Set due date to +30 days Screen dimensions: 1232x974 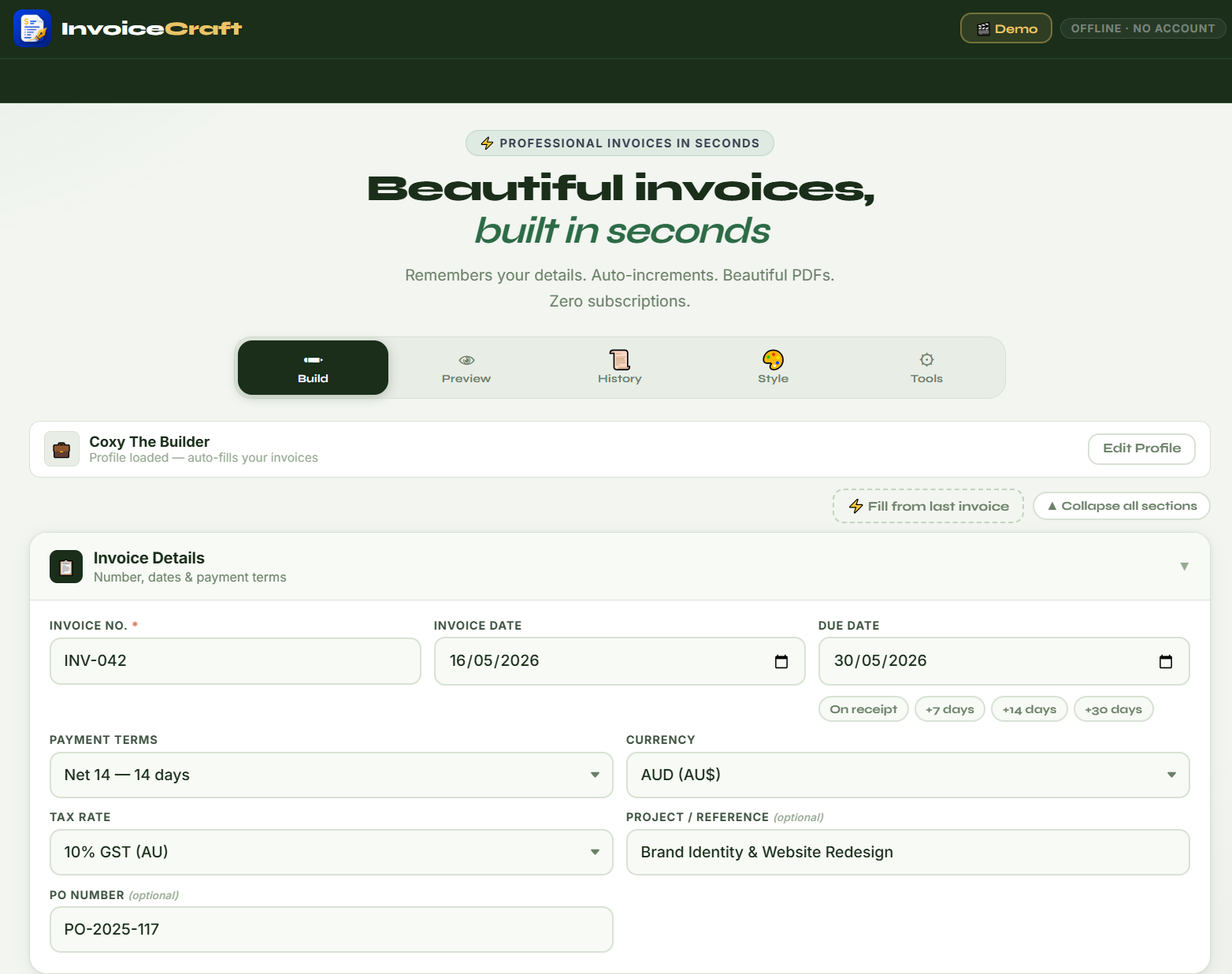1114,709
